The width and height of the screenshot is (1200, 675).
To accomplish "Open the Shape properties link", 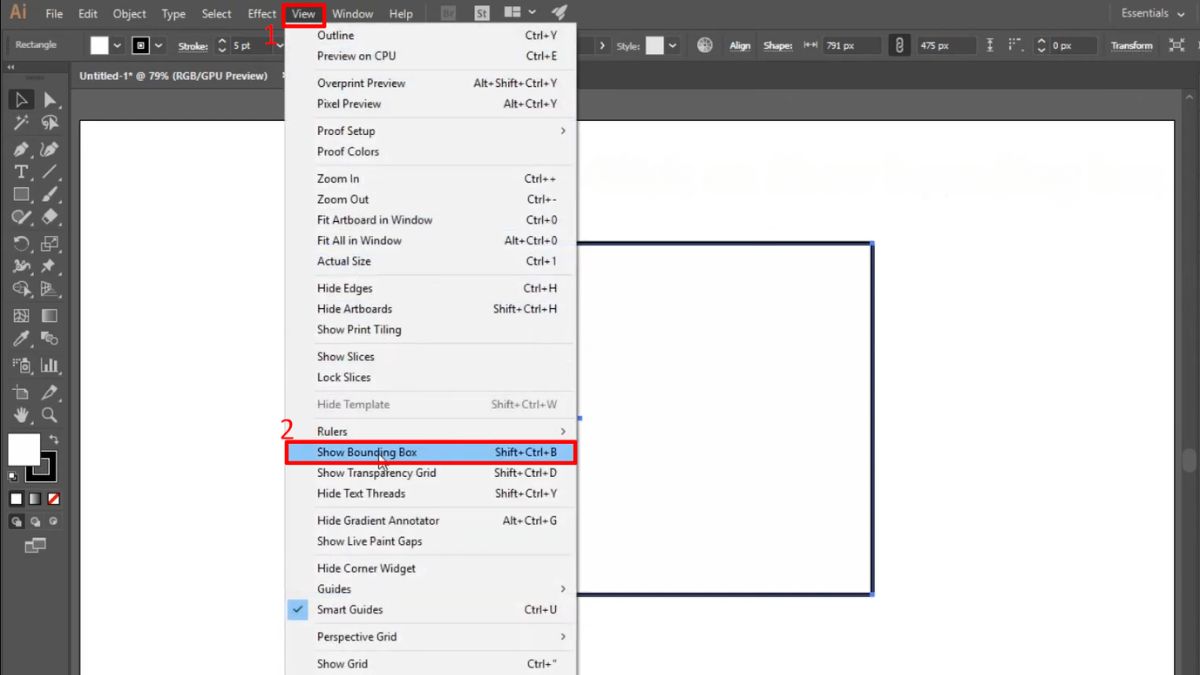I will coord(777,46).
